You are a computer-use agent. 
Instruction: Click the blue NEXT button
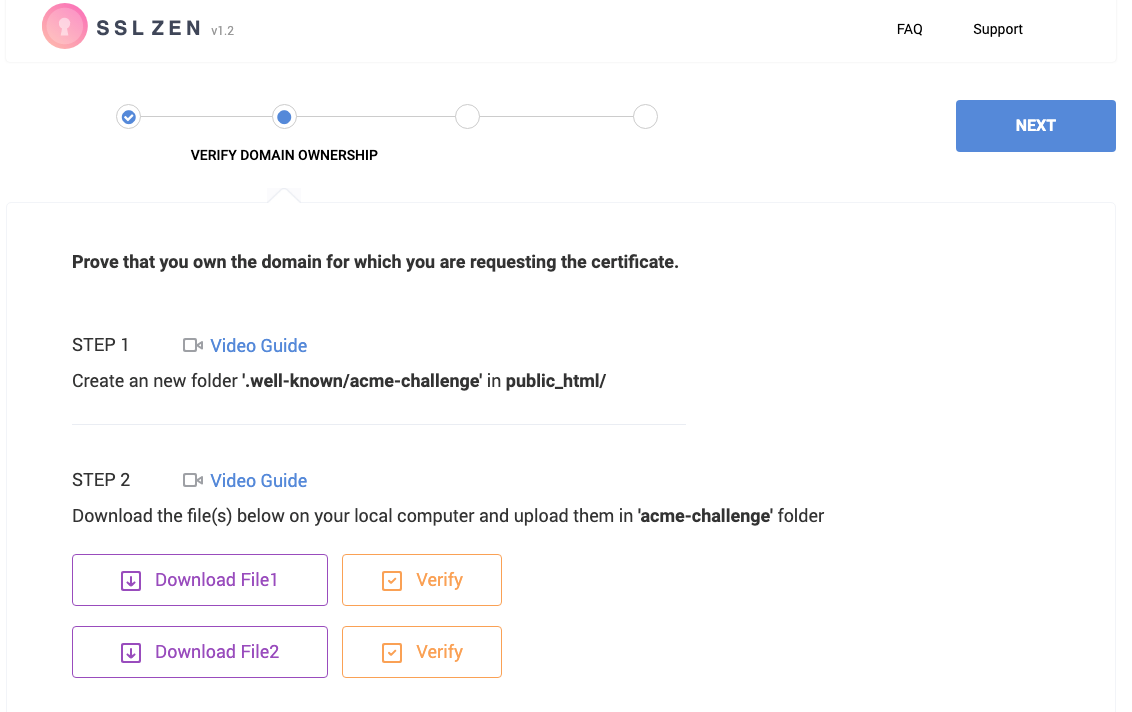[1036, 126]
